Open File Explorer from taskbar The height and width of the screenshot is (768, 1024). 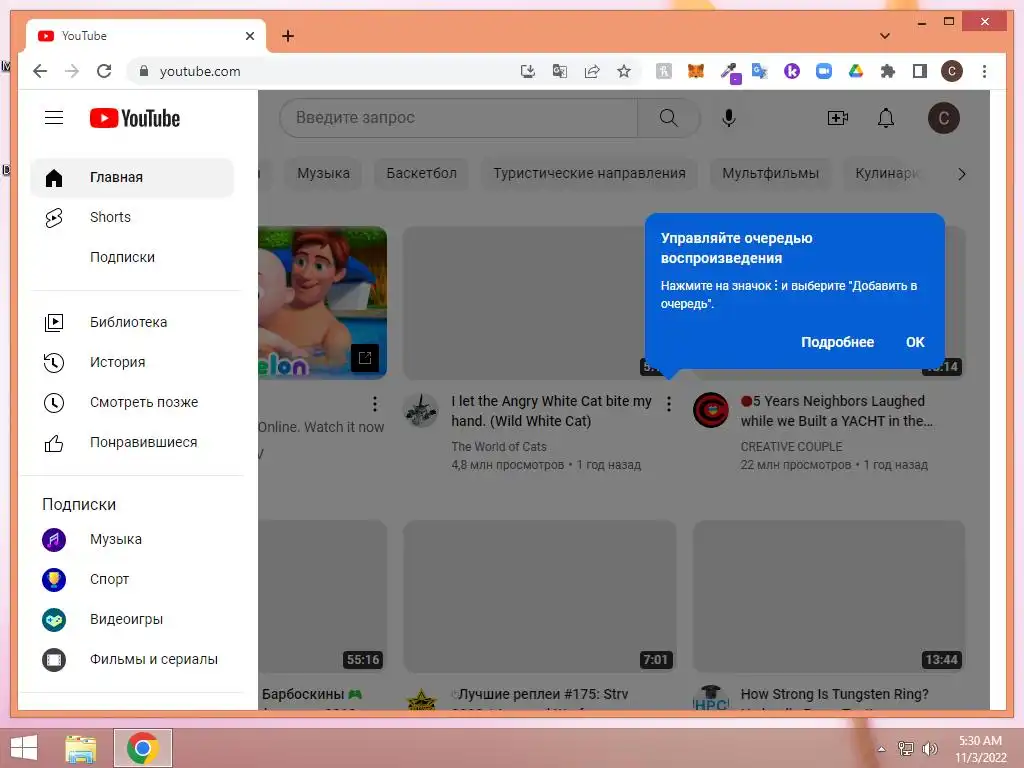(81, 748)
